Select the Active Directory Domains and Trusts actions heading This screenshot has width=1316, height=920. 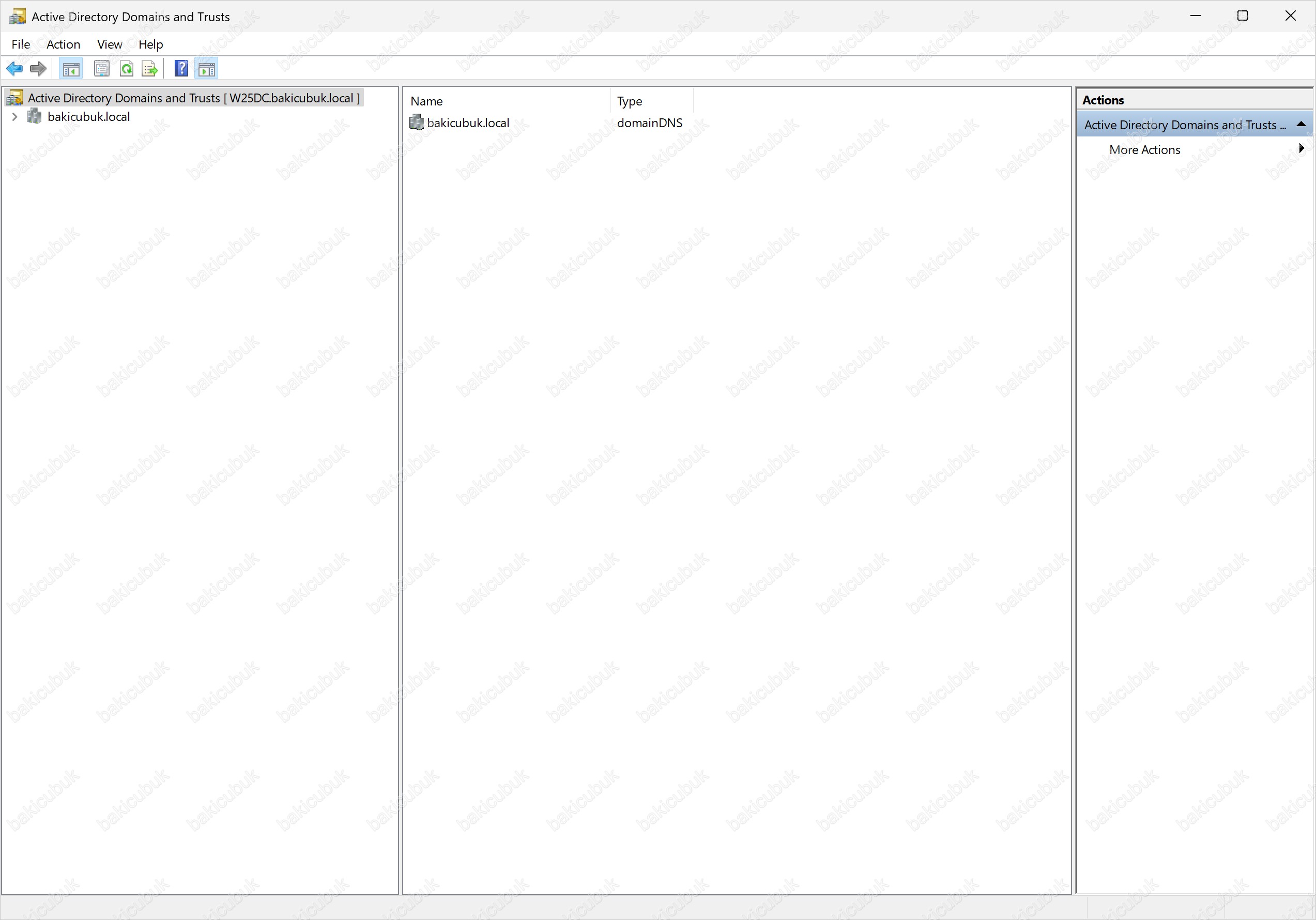[1195, 125]
